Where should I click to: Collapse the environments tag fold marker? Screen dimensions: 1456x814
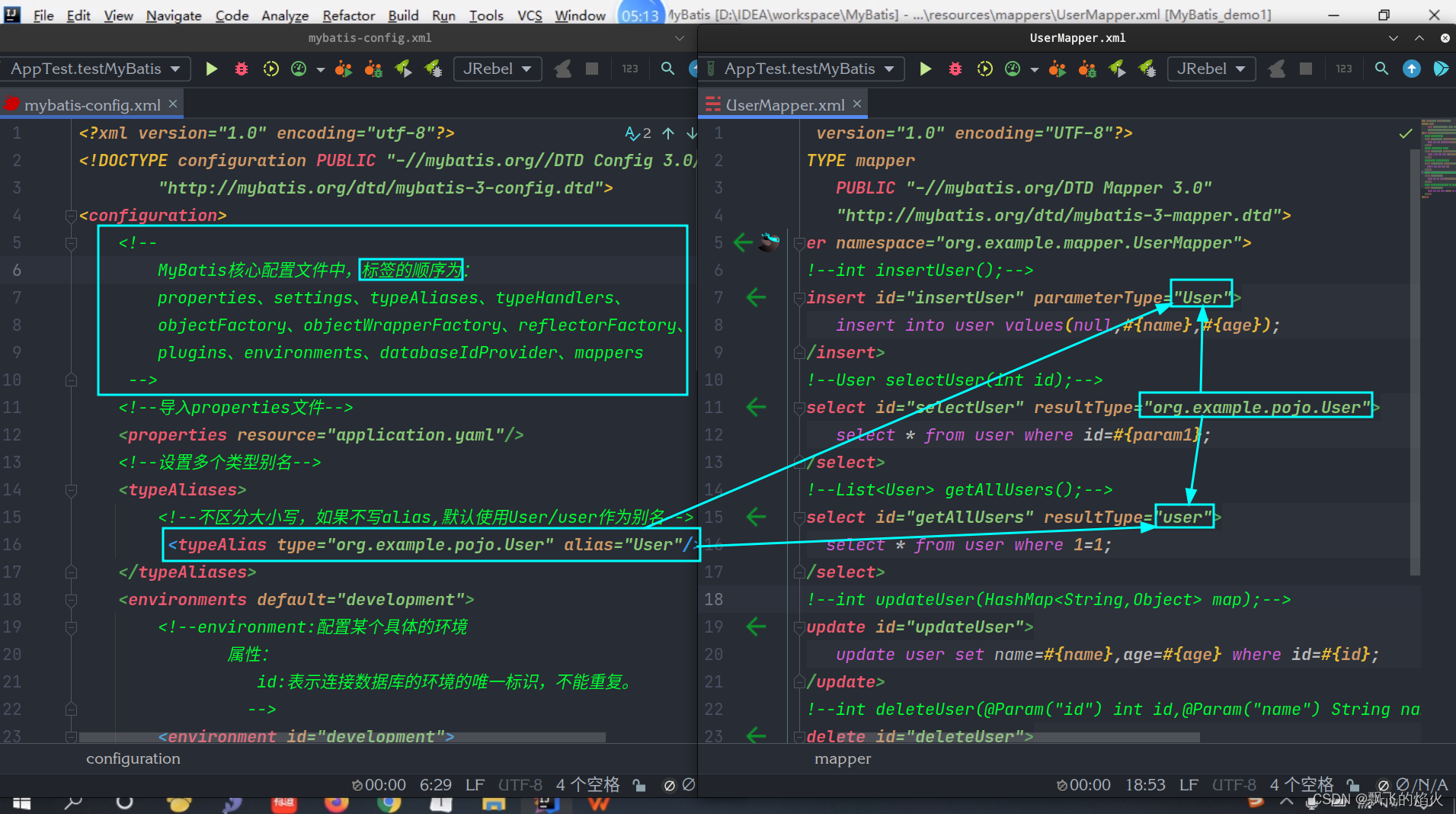71,600
